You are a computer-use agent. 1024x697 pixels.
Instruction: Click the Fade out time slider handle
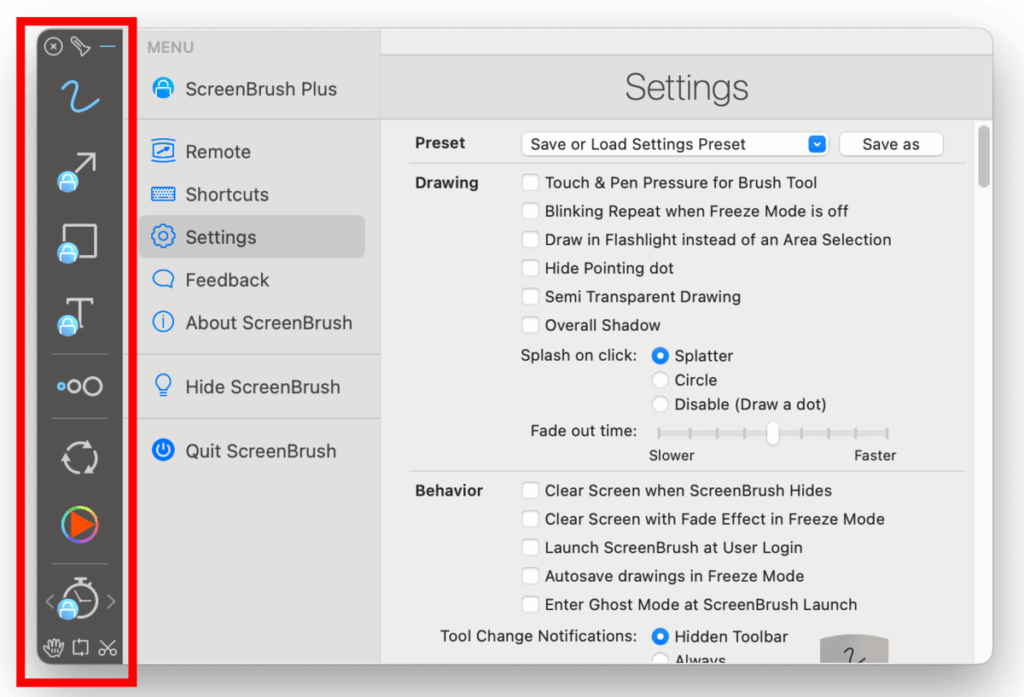click(x=773, y=432)
